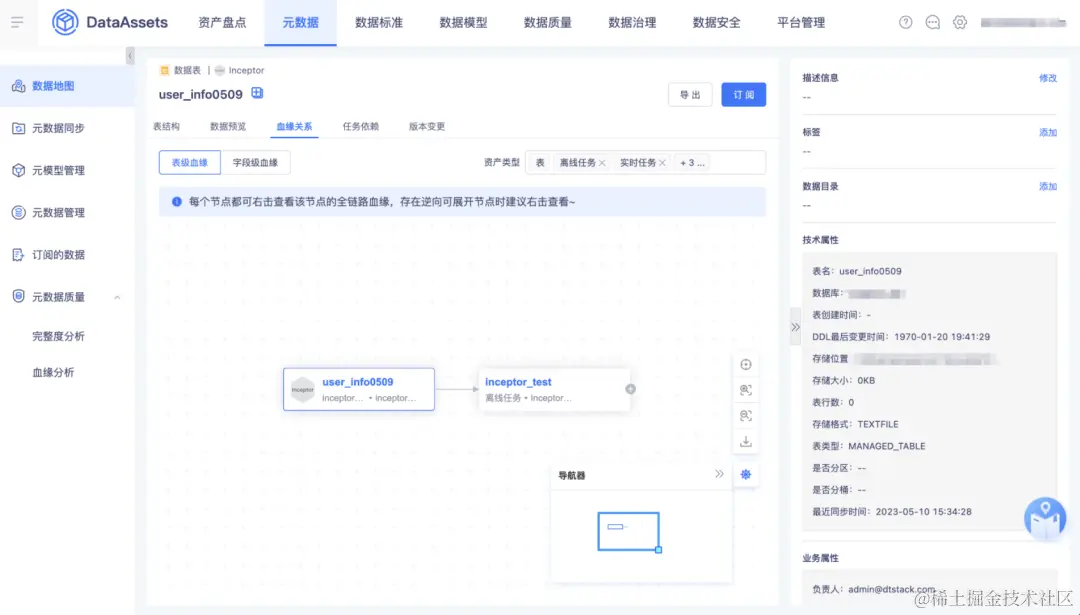Open the 资产类型 multi-select dropdown

(x=645, y=163)
